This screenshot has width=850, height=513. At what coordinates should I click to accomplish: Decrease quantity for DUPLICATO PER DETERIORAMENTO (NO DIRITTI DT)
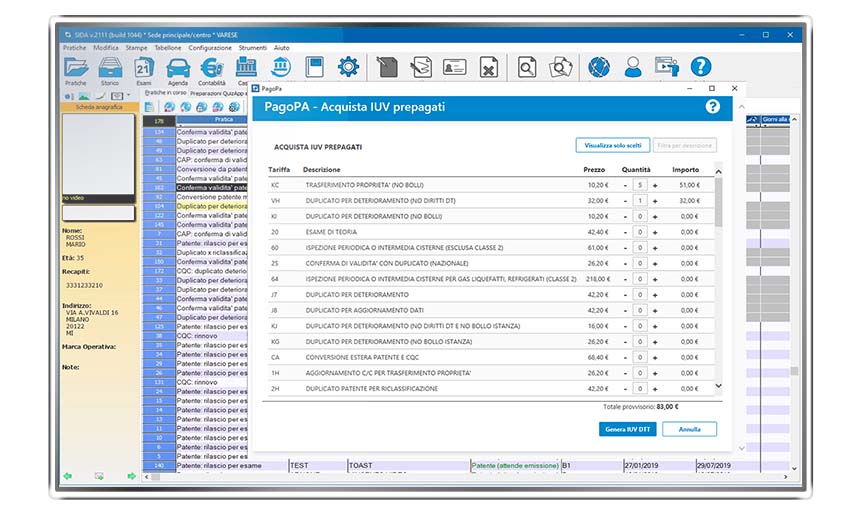click(x=626, y=201)
